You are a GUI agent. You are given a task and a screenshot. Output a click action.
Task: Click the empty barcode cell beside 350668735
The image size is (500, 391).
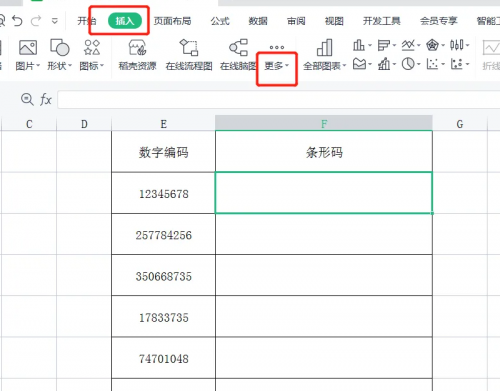pyautogui.click(x=324, y=276)
